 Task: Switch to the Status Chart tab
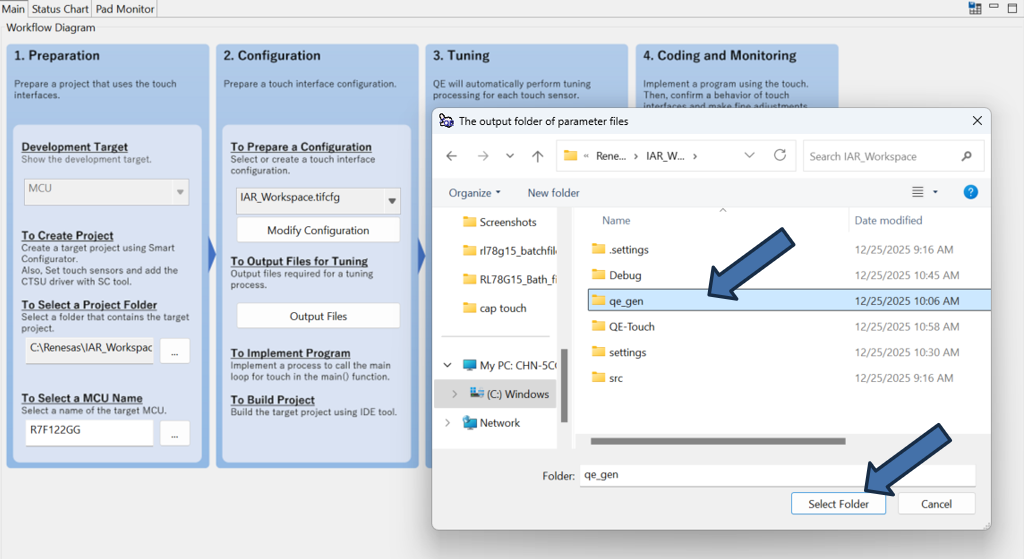tap(60, 9)
